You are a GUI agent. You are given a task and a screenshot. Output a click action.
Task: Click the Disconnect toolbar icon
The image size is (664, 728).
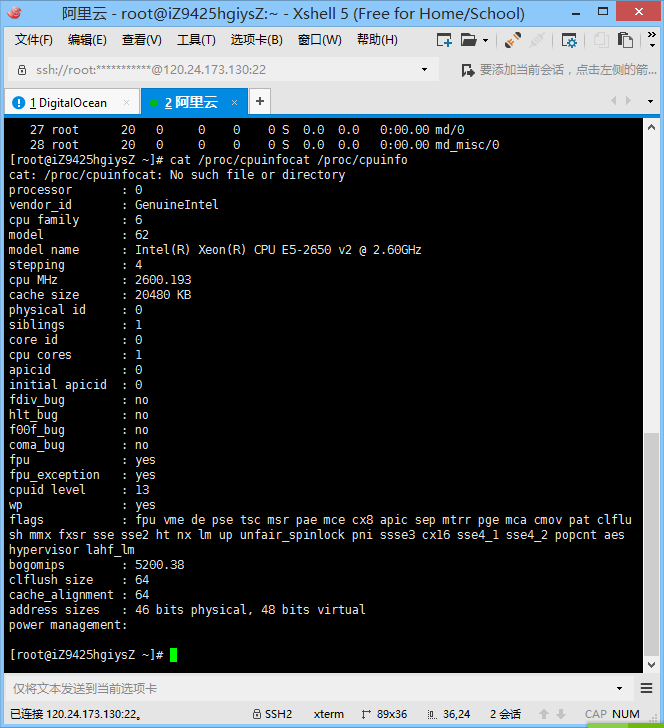[x=536, y=40]
